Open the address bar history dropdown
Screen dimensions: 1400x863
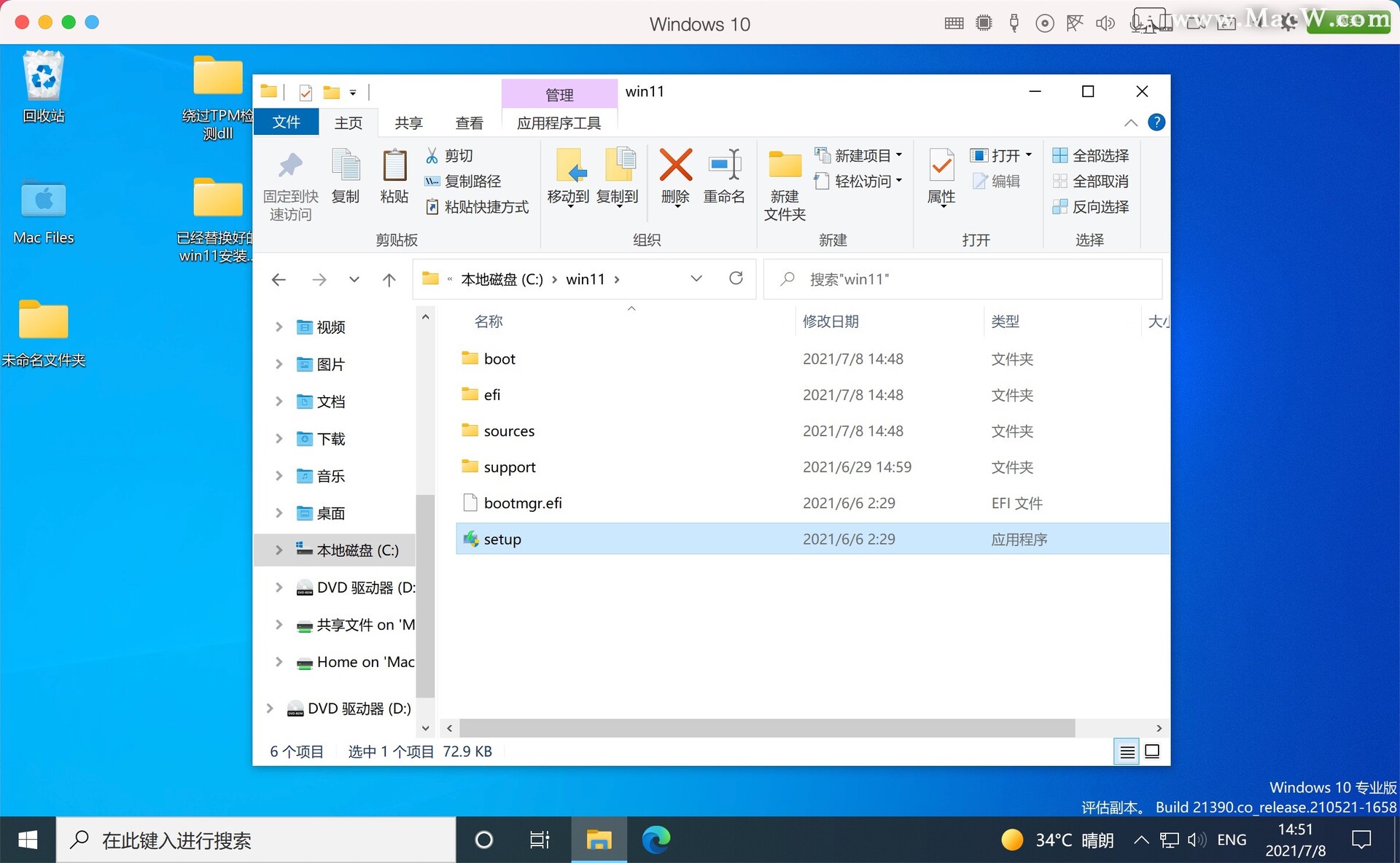(696, 278)
